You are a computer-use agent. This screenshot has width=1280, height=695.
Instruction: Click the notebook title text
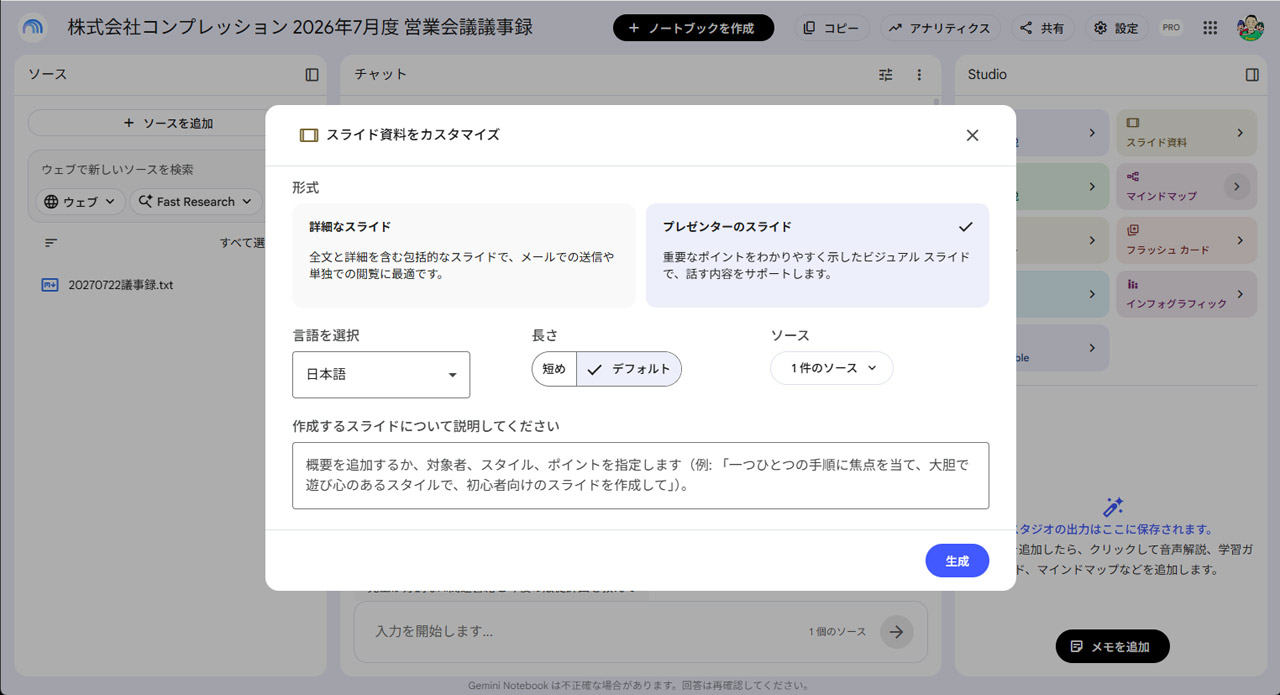[299, 28]
